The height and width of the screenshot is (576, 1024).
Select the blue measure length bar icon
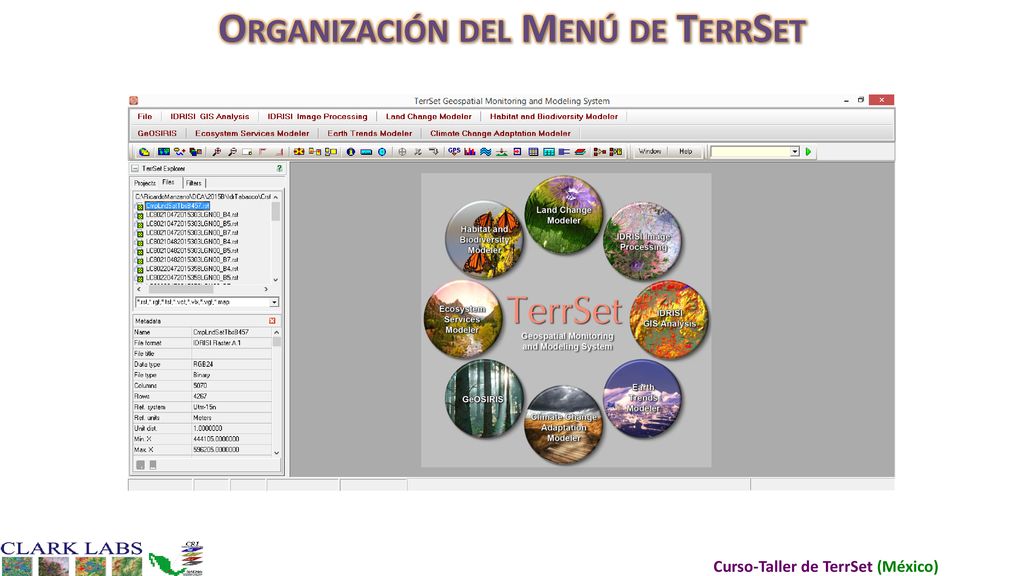tap(366, 152)
